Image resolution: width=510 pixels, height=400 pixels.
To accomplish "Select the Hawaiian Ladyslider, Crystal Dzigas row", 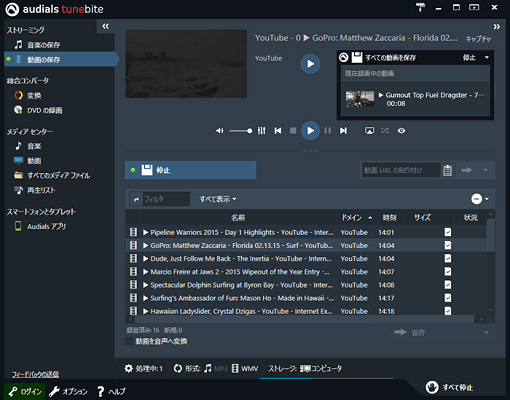I will coord(306,311).
